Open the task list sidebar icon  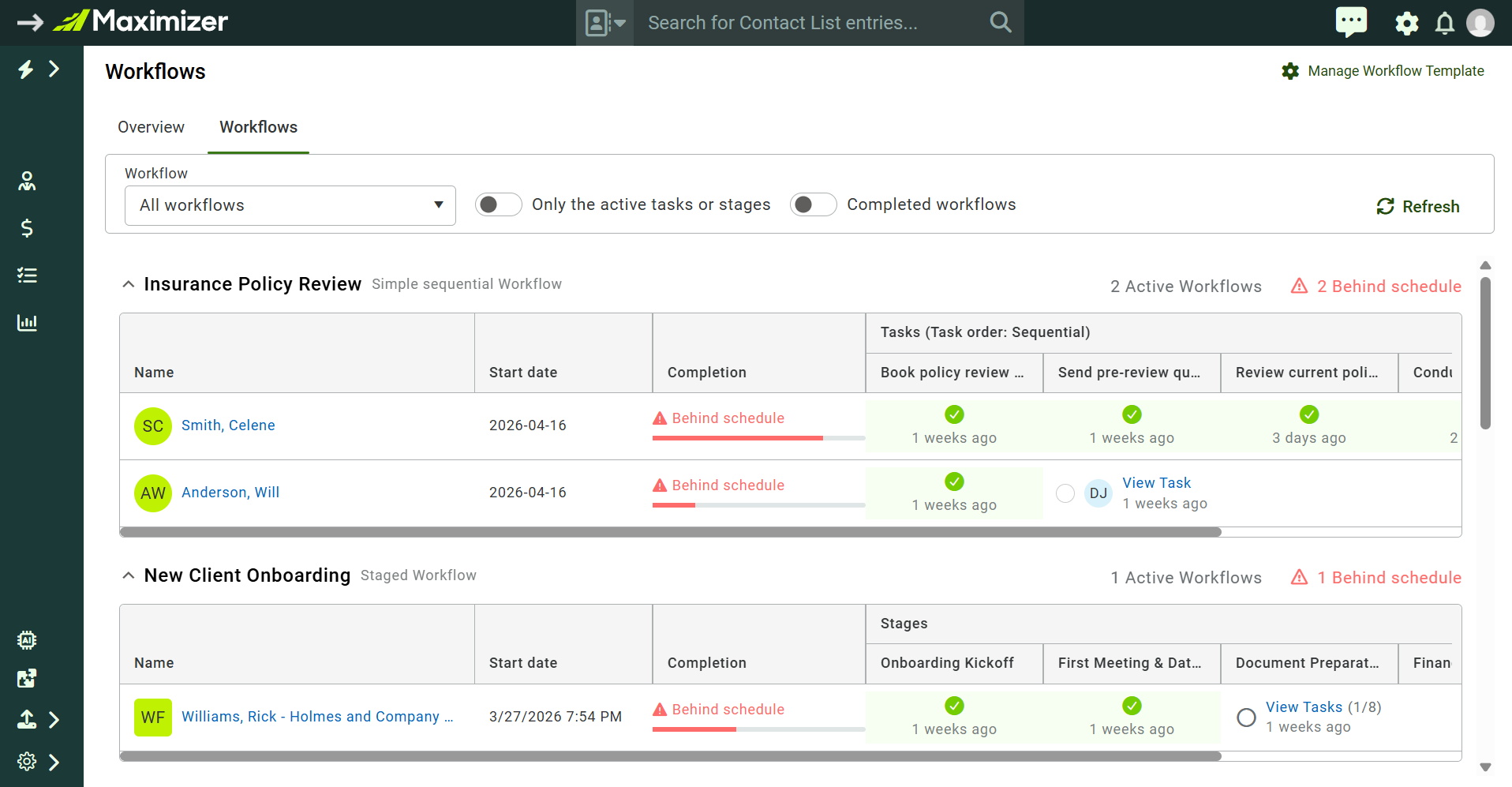click(27, 275)
